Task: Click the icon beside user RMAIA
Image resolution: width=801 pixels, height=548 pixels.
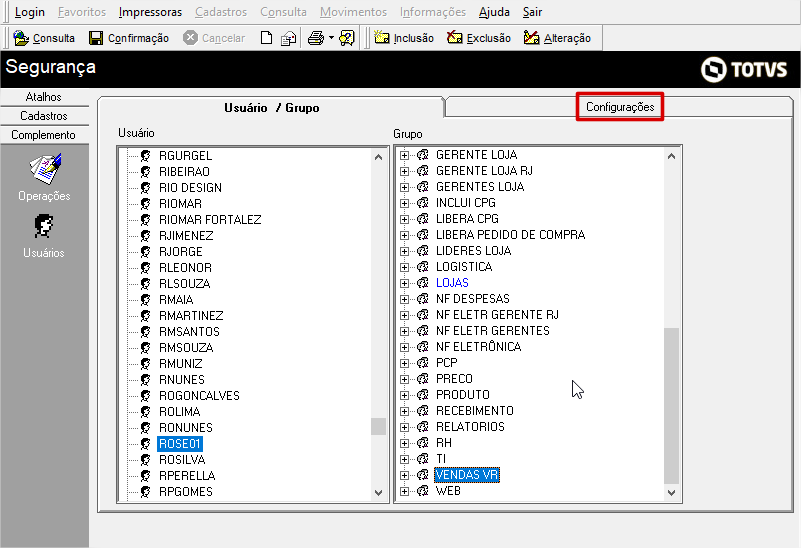Action: [146, 300]
